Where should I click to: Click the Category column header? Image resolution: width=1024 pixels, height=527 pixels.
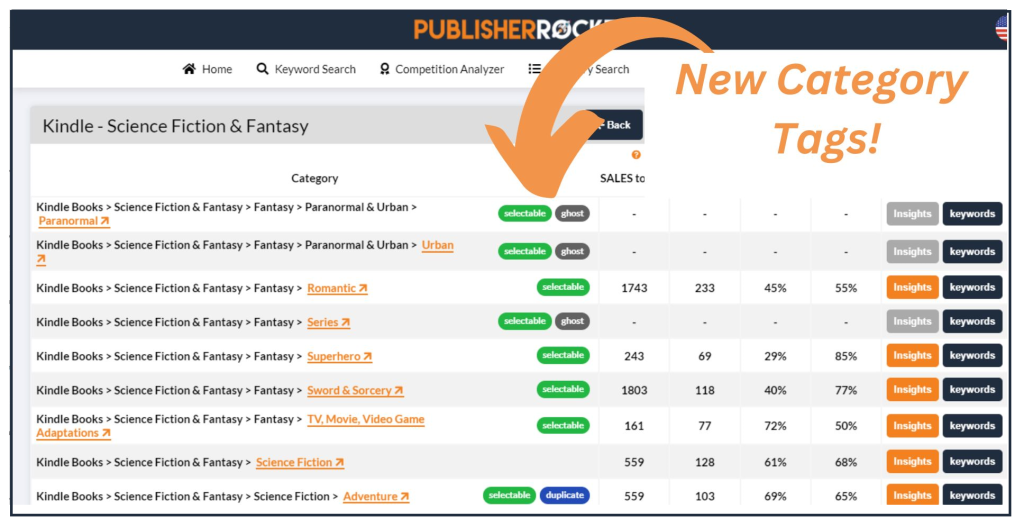pyautogui.click(x=315, y=178)
